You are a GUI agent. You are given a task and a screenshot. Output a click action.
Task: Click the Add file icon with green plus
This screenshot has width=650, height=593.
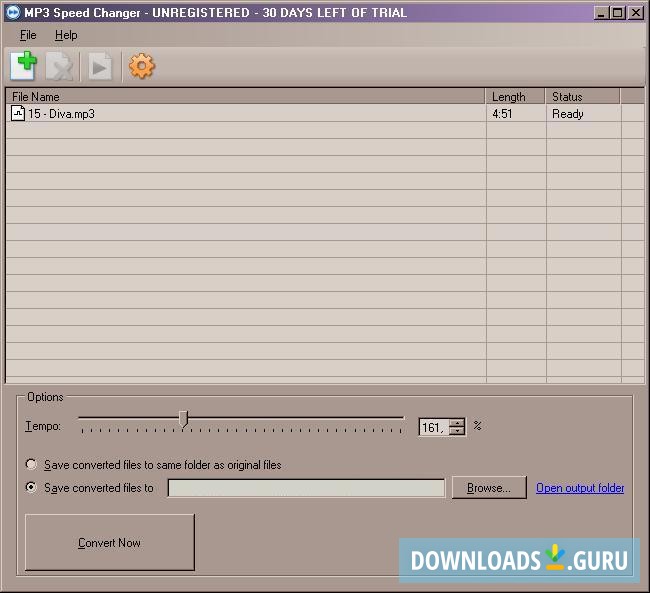tap(24, 66)
